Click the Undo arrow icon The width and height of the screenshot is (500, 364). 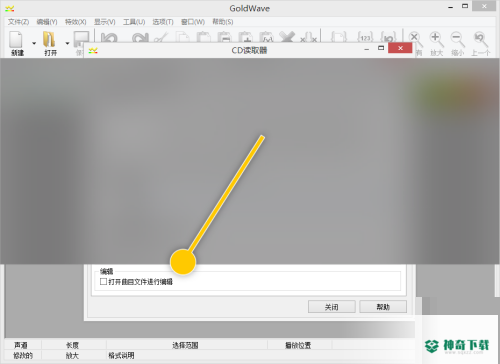pyautogui.click(x=109, y=38)
